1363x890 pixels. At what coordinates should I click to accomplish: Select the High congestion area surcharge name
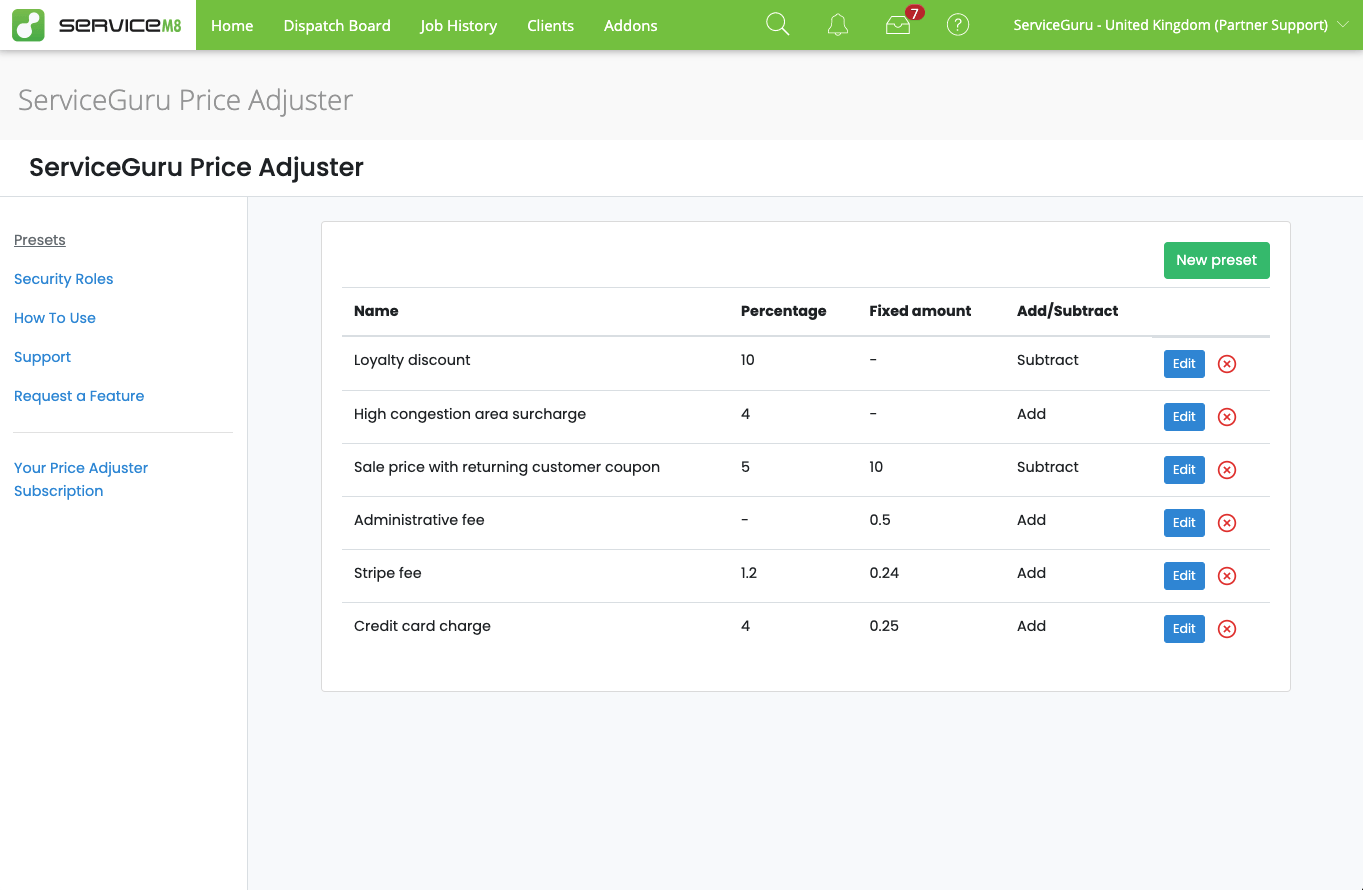click(x=470, y=414)
